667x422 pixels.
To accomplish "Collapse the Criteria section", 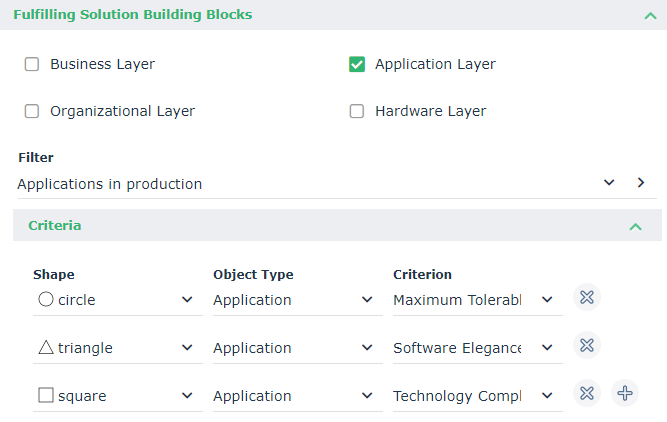I will point(635,226).
